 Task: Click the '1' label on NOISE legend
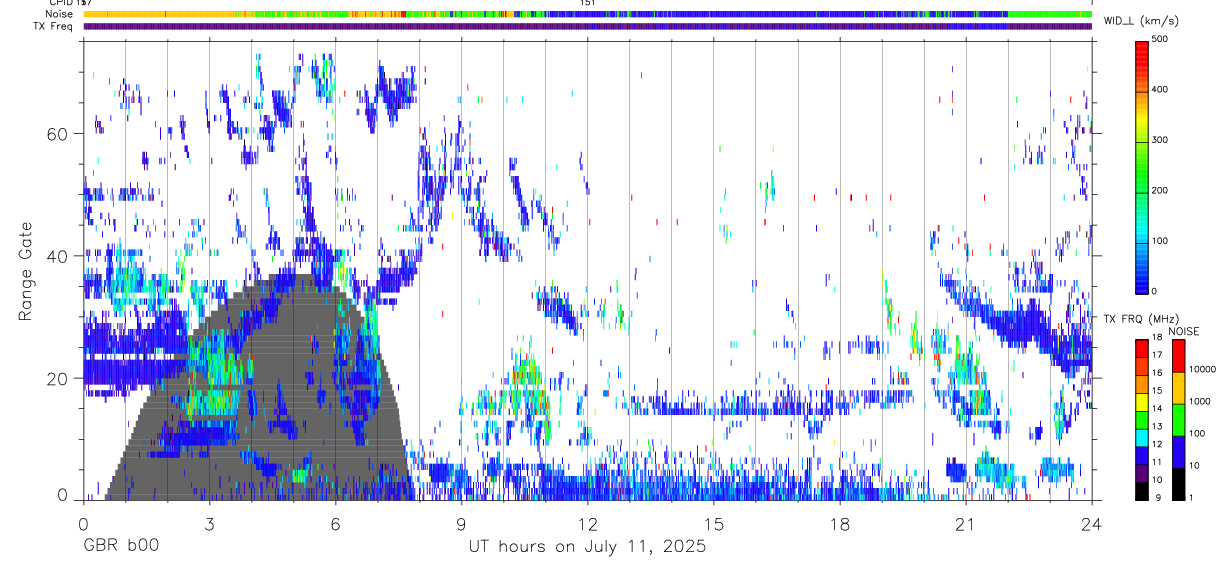coord(1191,497)
